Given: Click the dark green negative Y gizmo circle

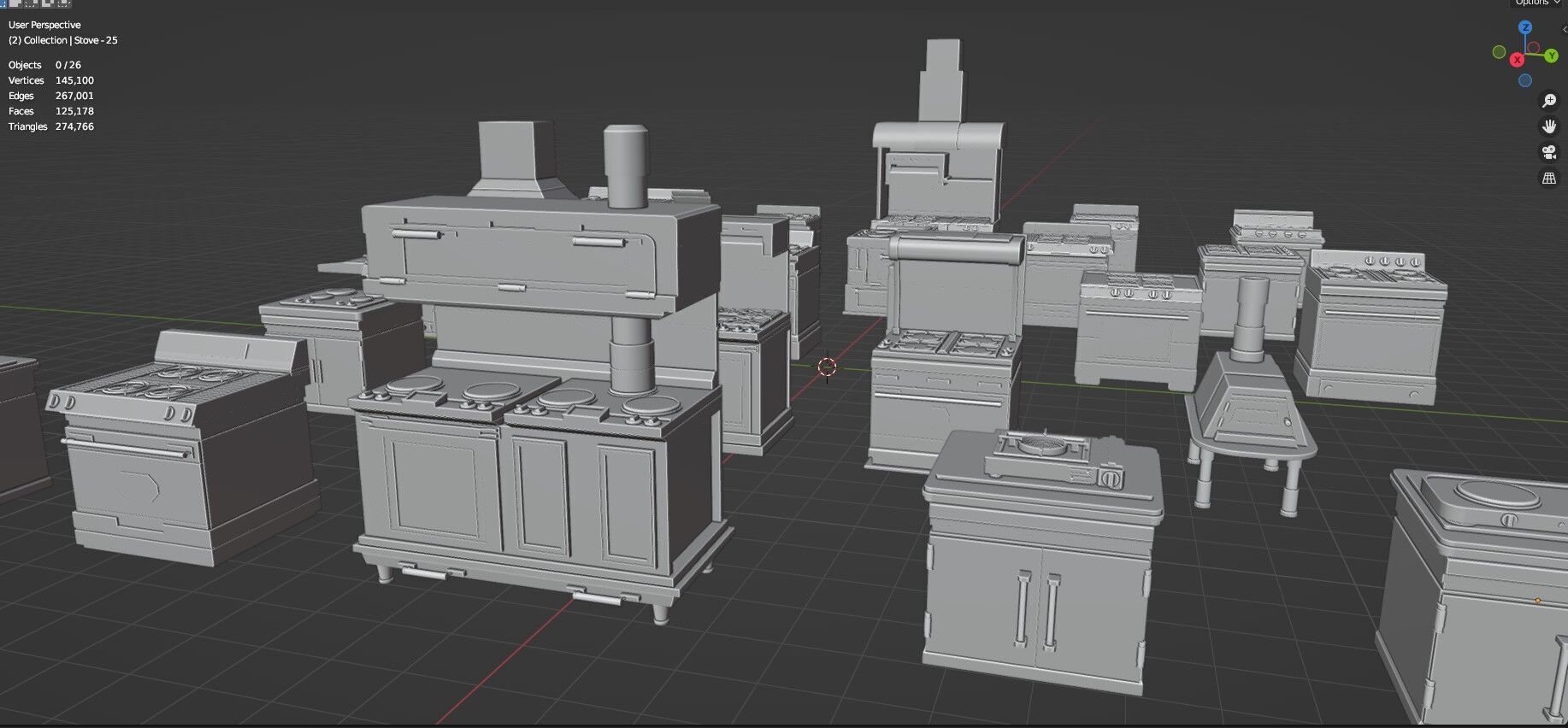Looking at the screenshot, I should click(x=1499, y=52).
